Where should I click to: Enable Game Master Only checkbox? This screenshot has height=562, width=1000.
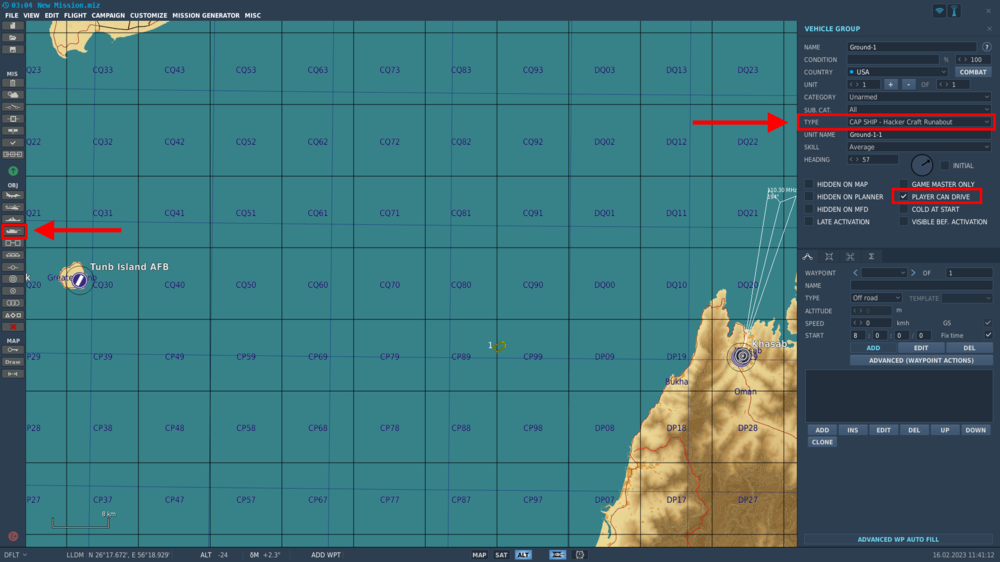(x=903, y=184)
